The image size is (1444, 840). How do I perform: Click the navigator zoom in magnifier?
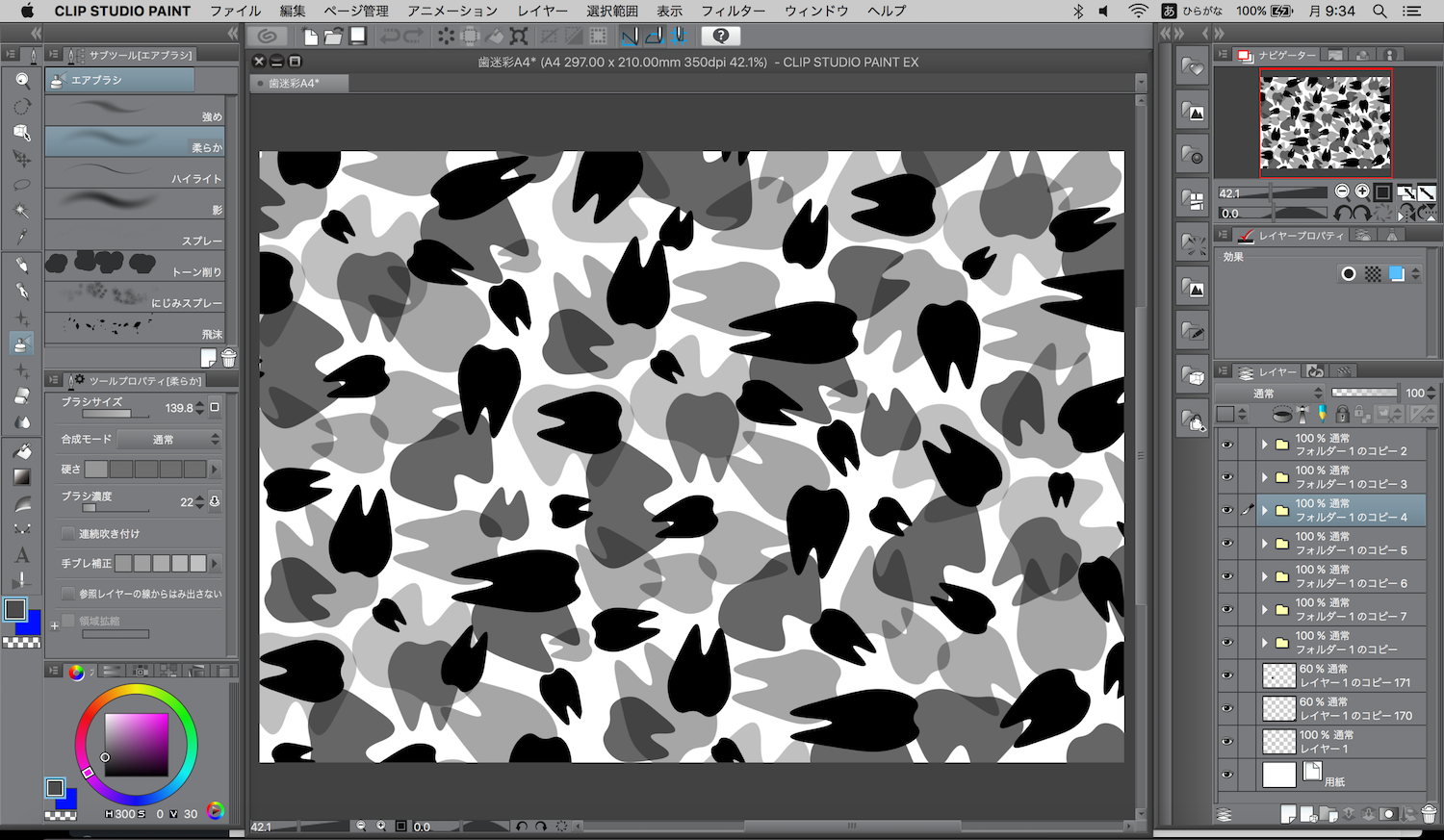pos(1362,191)
